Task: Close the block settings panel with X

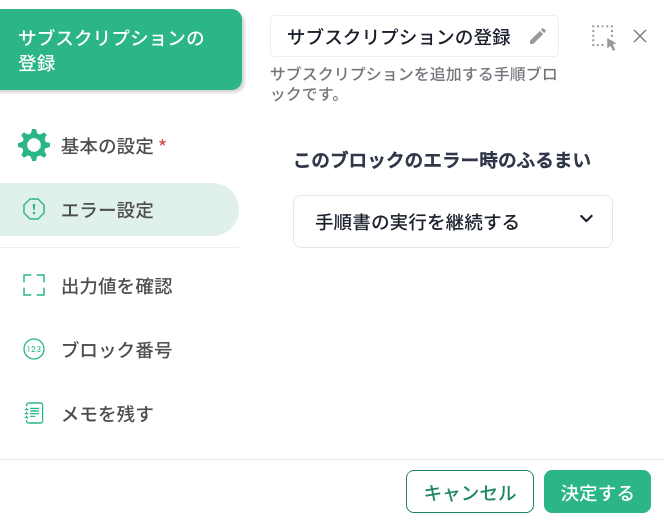Action: [640, 36]
